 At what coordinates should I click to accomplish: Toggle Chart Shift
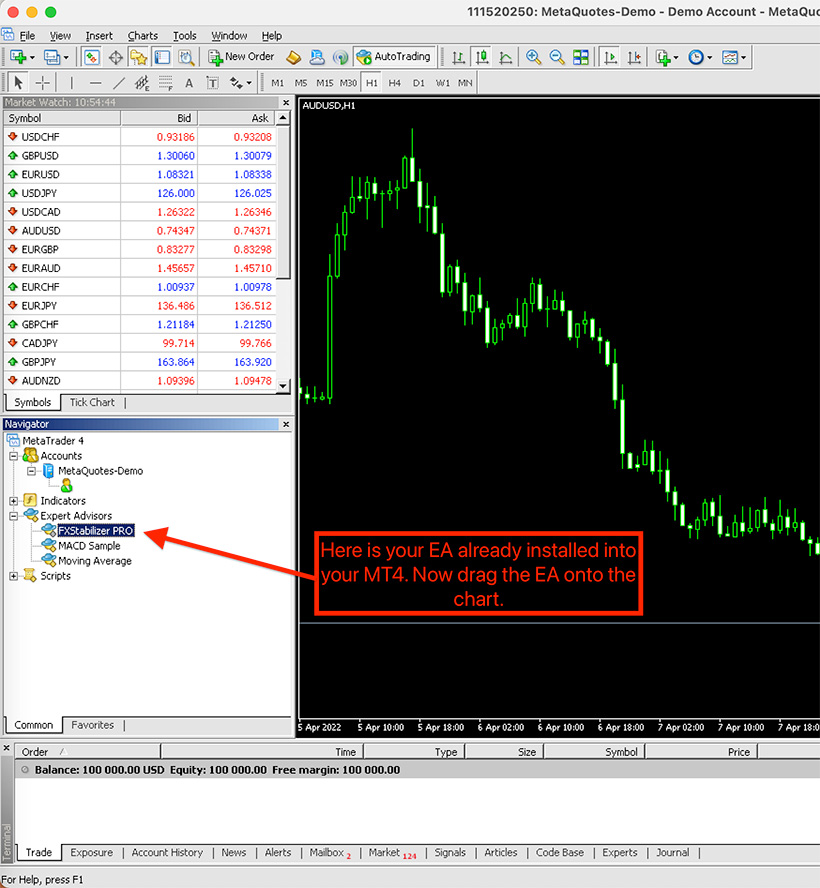(634, 57)
